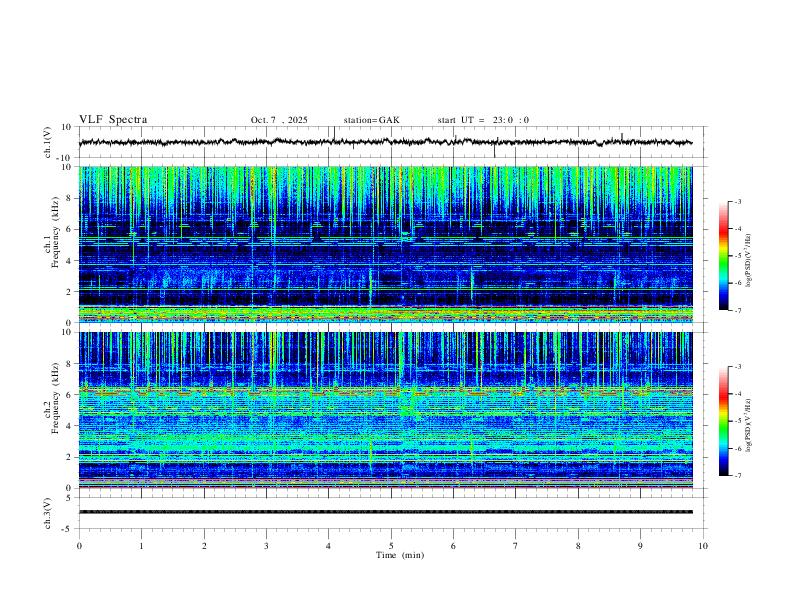Click time axis tick label "4"

[x=329, y=546]
